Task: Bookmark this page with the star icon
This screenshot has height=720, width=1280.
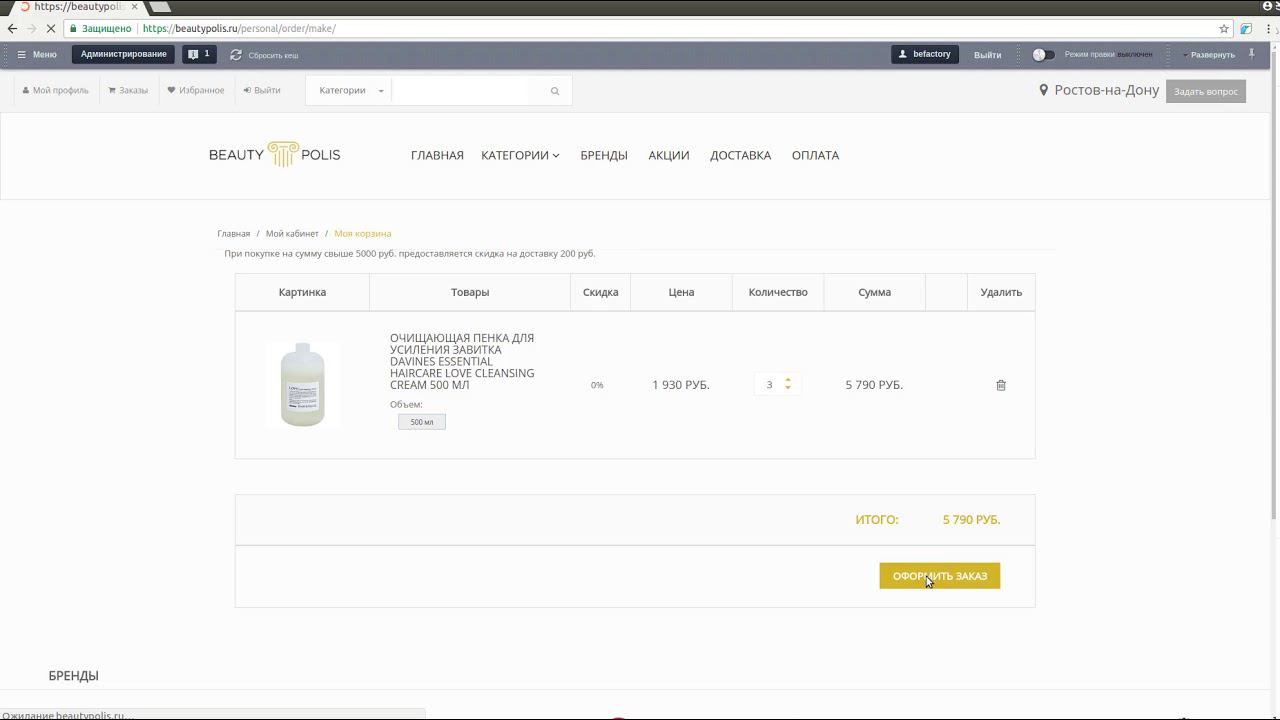Action: point(1224,29)
